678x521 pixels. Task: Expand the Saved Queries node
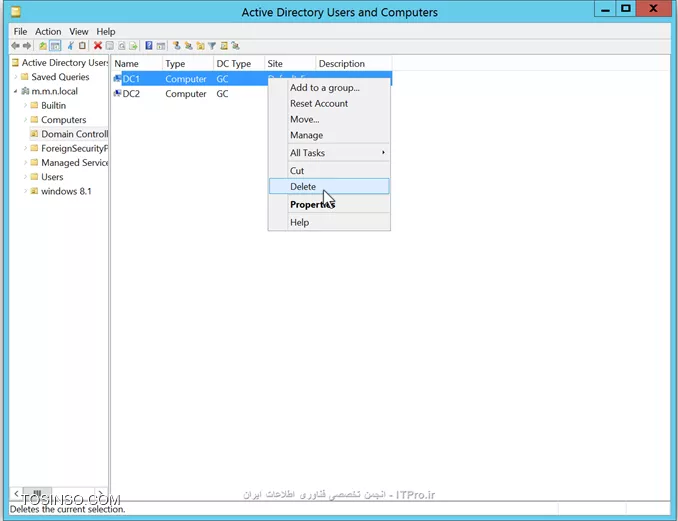tap(16, 77)
